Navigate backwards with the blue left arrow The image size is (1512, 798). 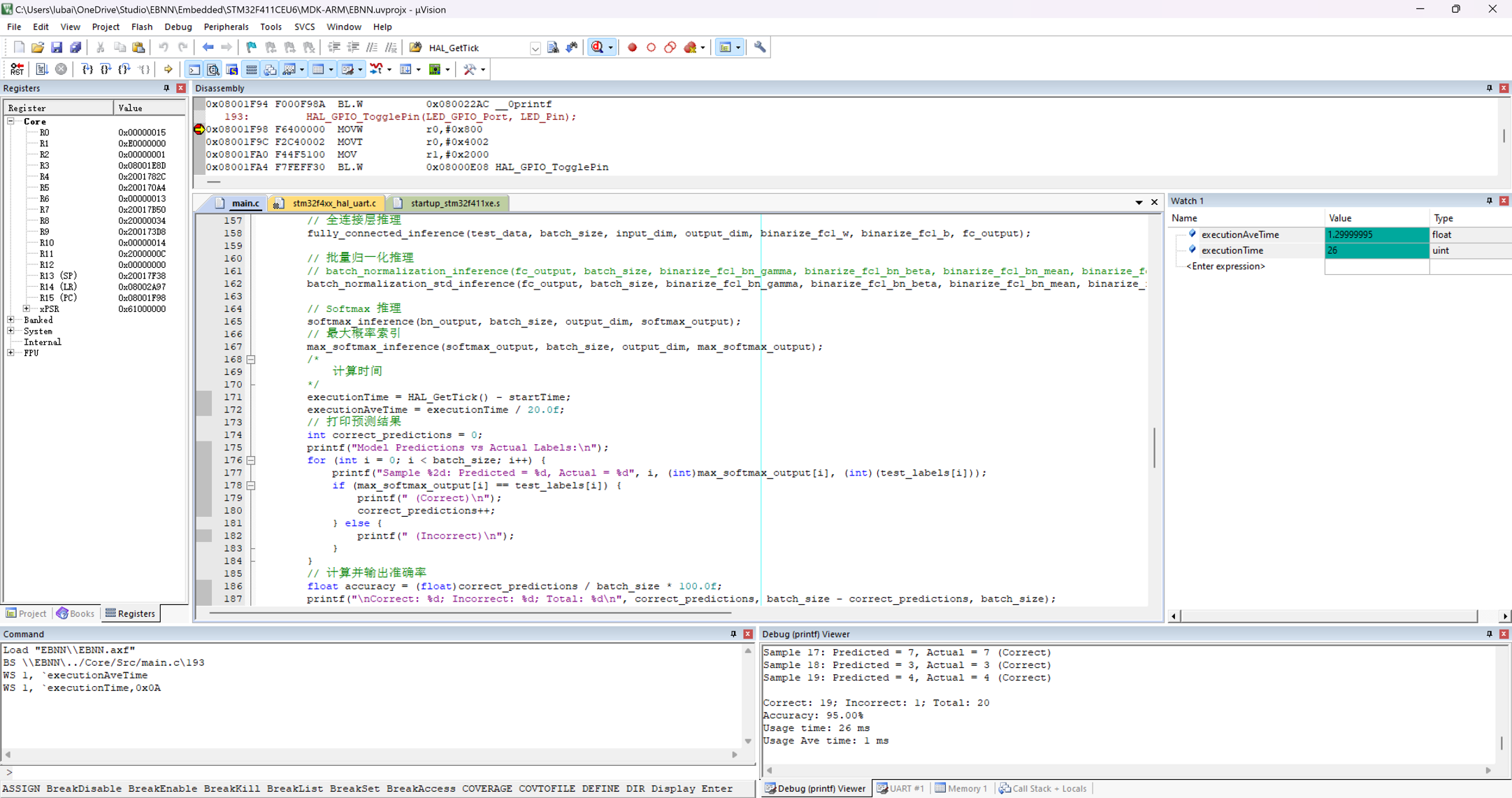pos(208,48)
